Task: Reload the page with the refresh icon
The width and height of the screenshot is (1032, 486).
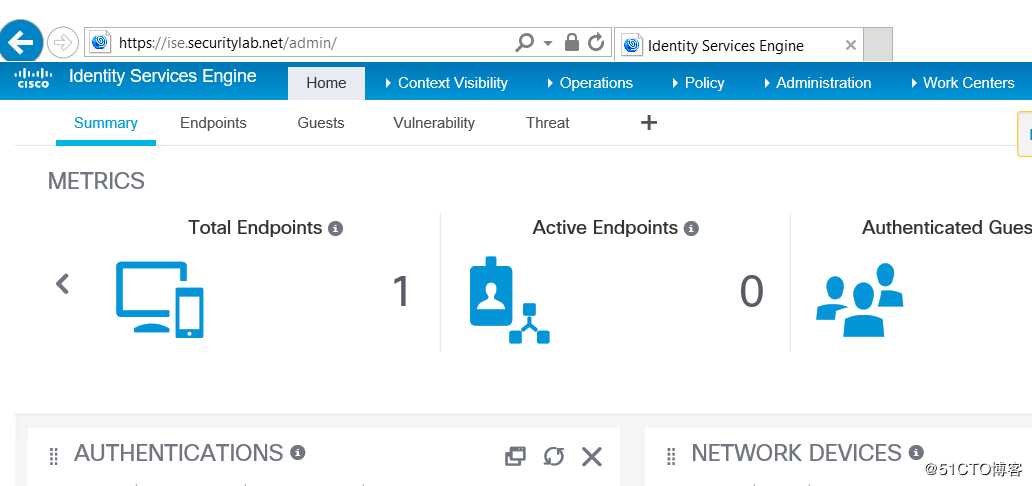Action: click(x=596, y=43)
